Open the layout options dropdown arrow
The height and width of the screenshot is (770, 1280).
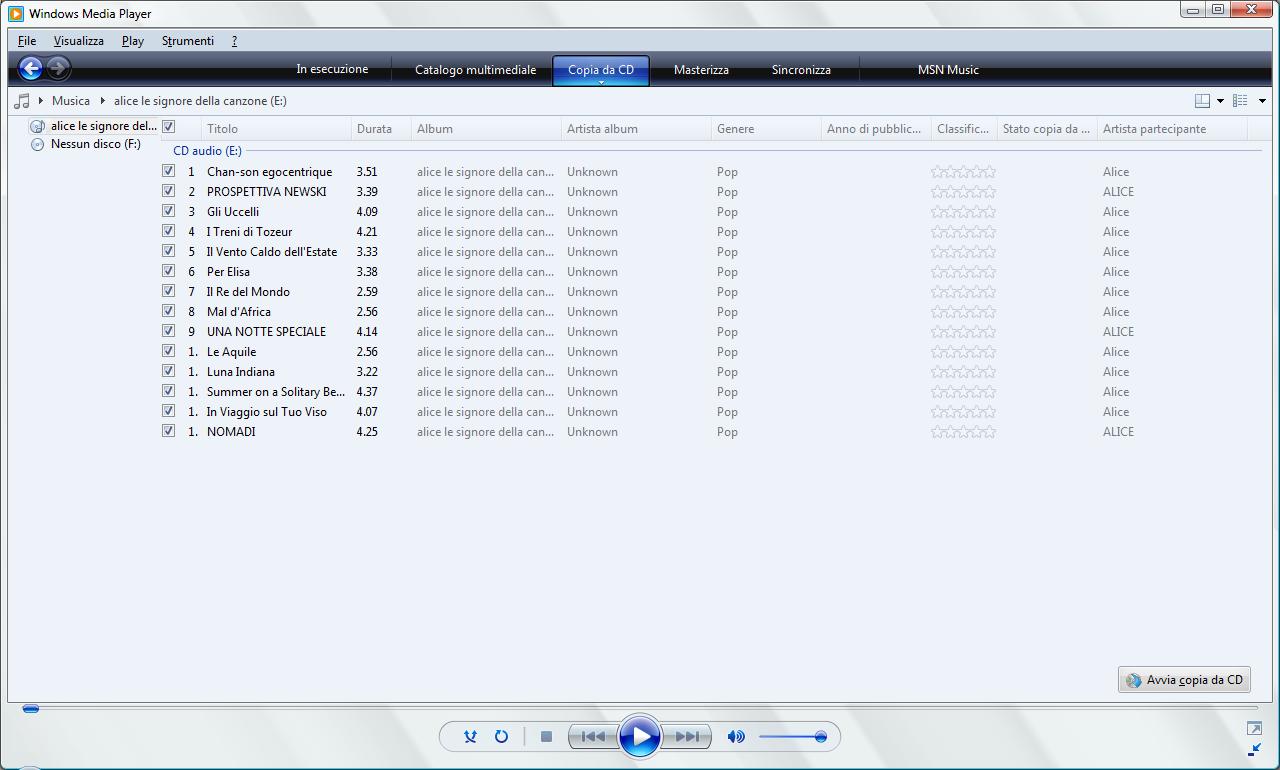pyautogui.click(x=1220, y=101)
